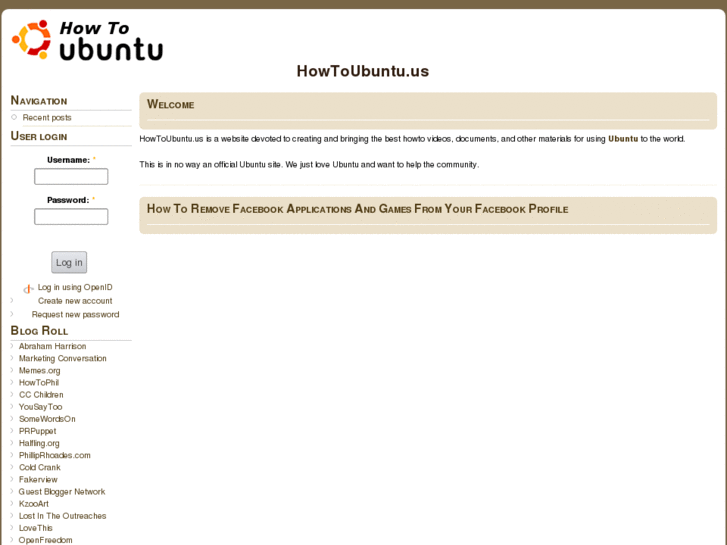Click the Blog Roll heading

(x=39, y=331)
